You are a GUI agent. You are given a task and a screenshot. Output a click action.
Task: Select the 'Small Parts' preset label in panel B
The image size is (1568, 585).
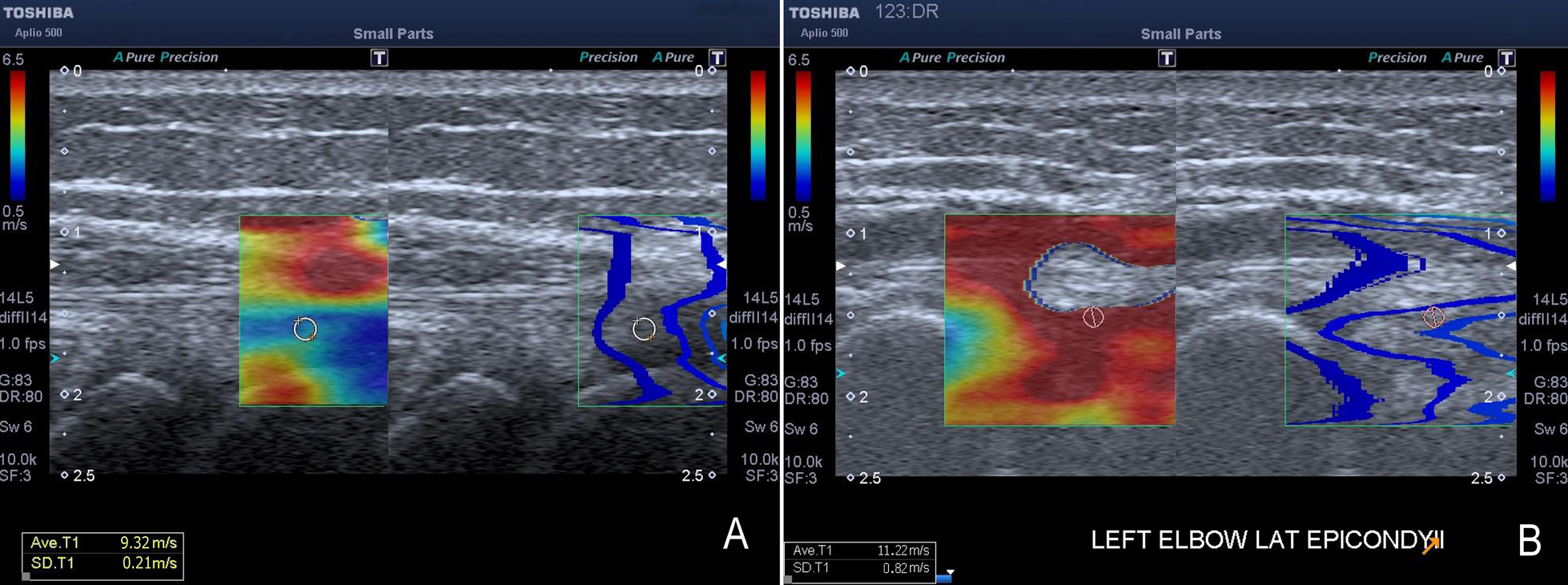click(x=1180, y=34)
